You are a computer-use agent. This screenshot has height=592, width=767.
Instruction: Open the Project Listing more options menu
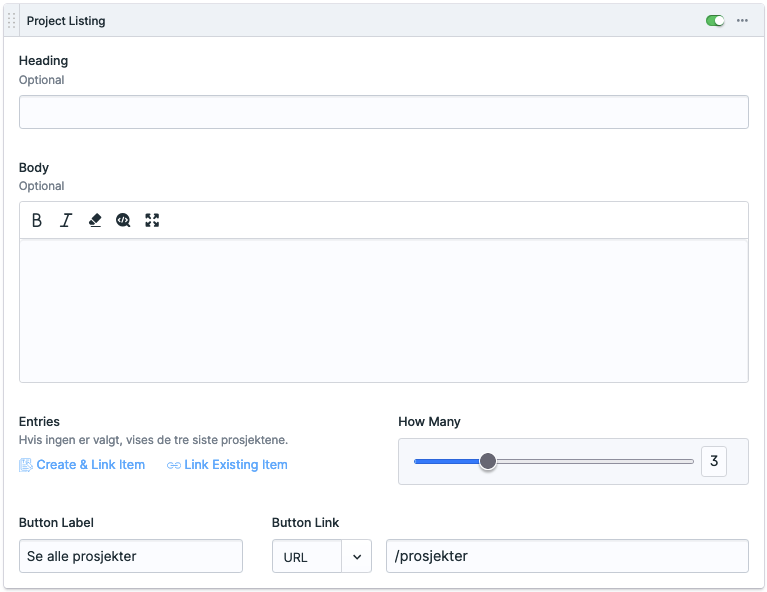(742, 21)
